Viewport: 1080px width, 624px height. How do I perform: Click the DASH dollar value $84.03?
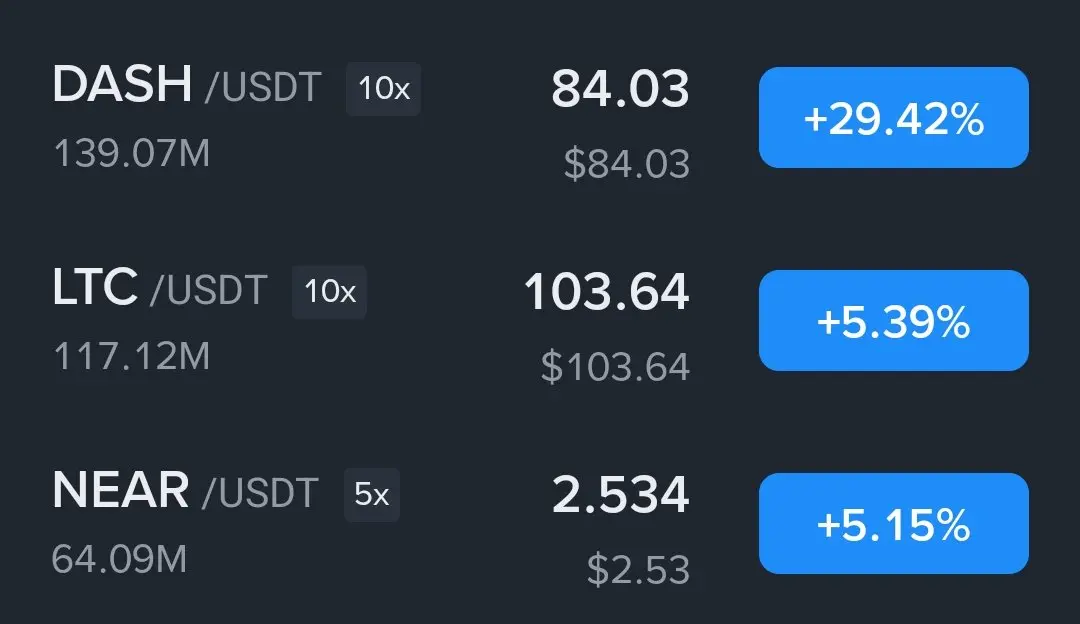627,164
